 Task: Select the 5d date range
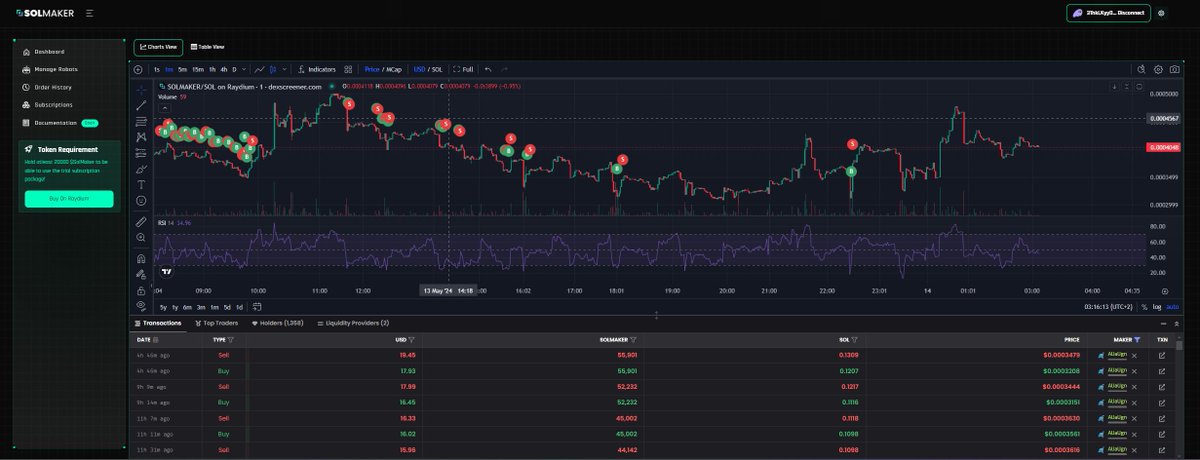click(226, 307)
